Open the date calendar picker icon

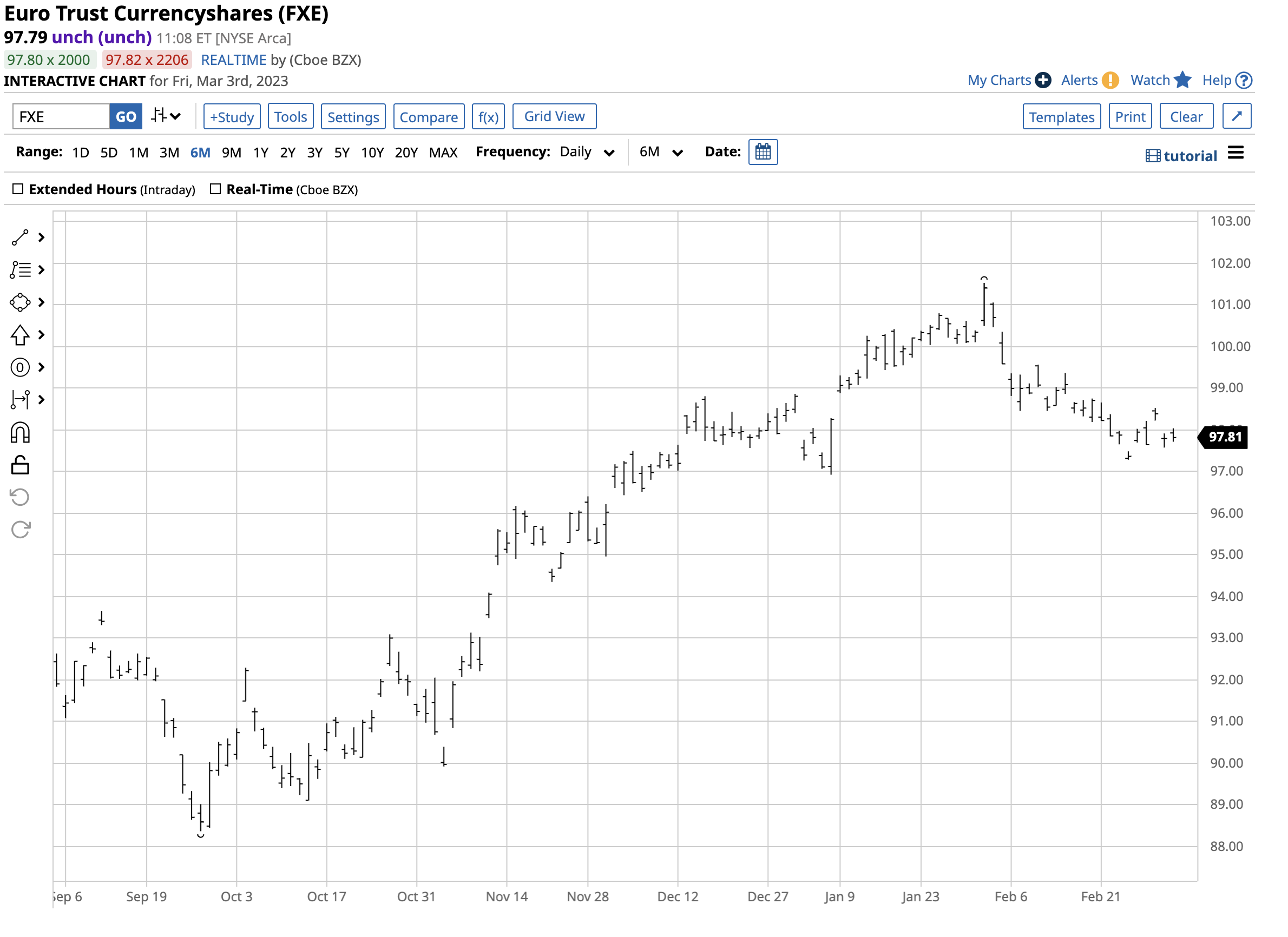click(763, 152)
